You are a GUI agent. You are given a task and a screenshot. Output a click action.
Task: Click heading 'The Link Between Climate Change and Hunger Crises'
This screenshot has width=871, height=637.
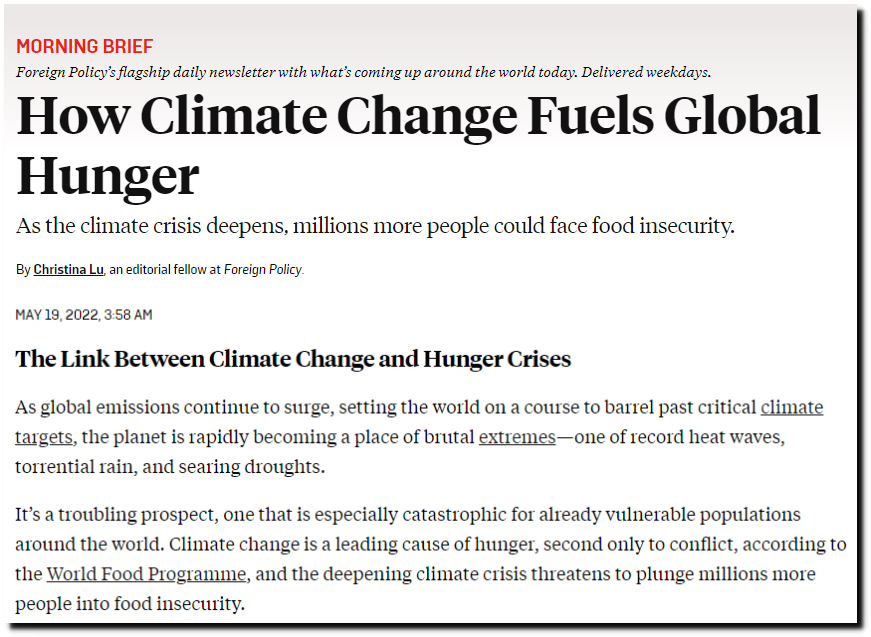pyautogui.click(x=293, y=359)
